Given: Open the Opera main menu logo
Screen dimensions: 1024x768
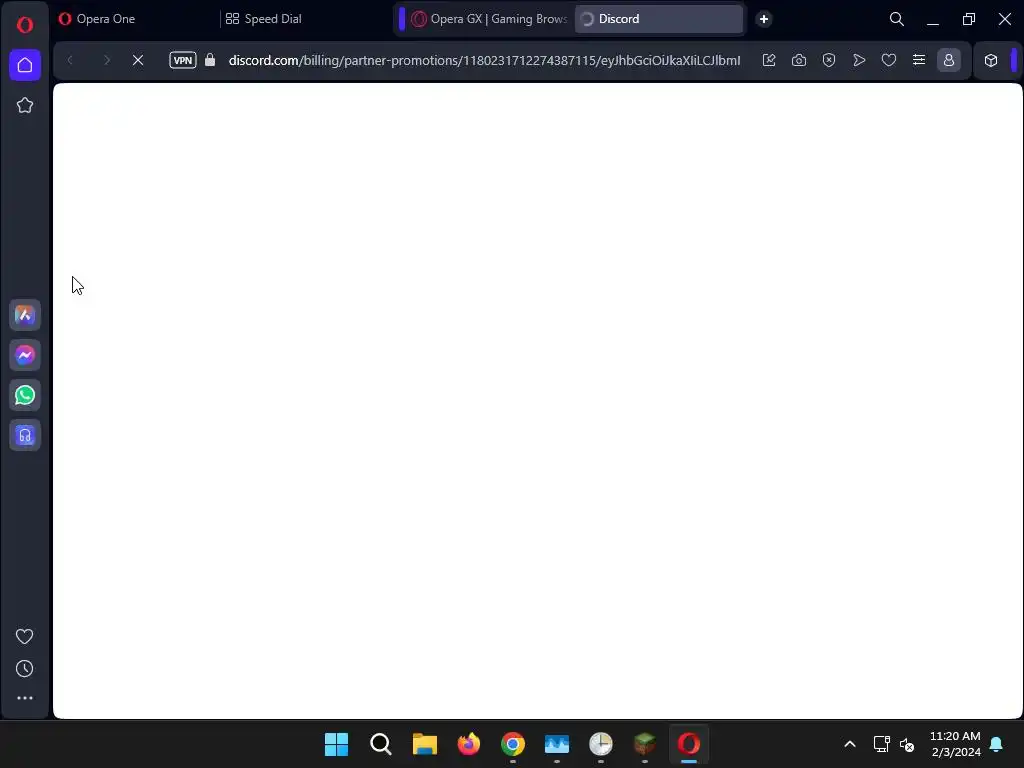Looking at the screenshot, I should pos(25,25).
